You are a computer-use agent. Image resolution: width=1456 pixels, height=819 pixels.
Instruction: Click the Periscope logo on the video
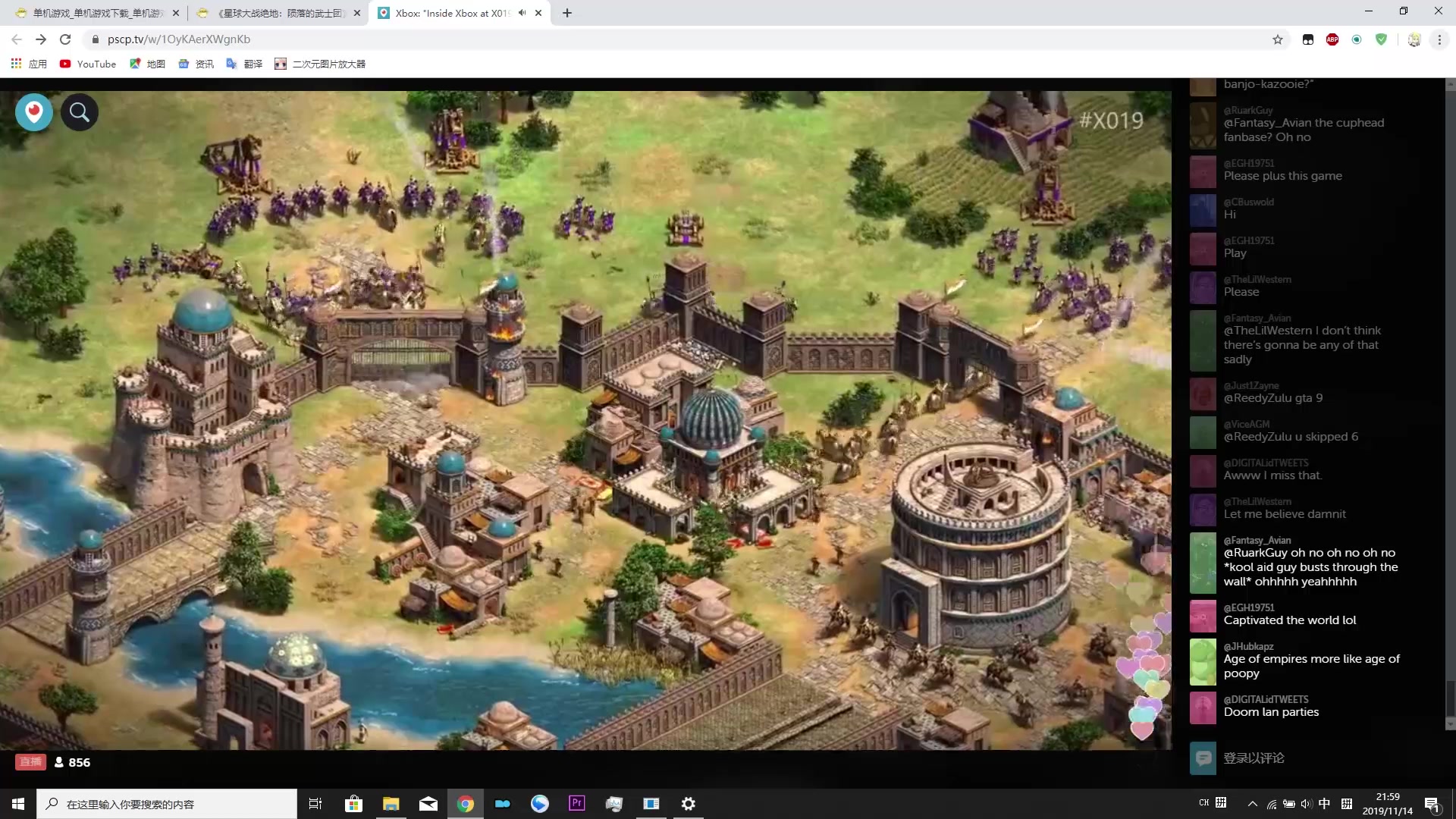[33, 111]
